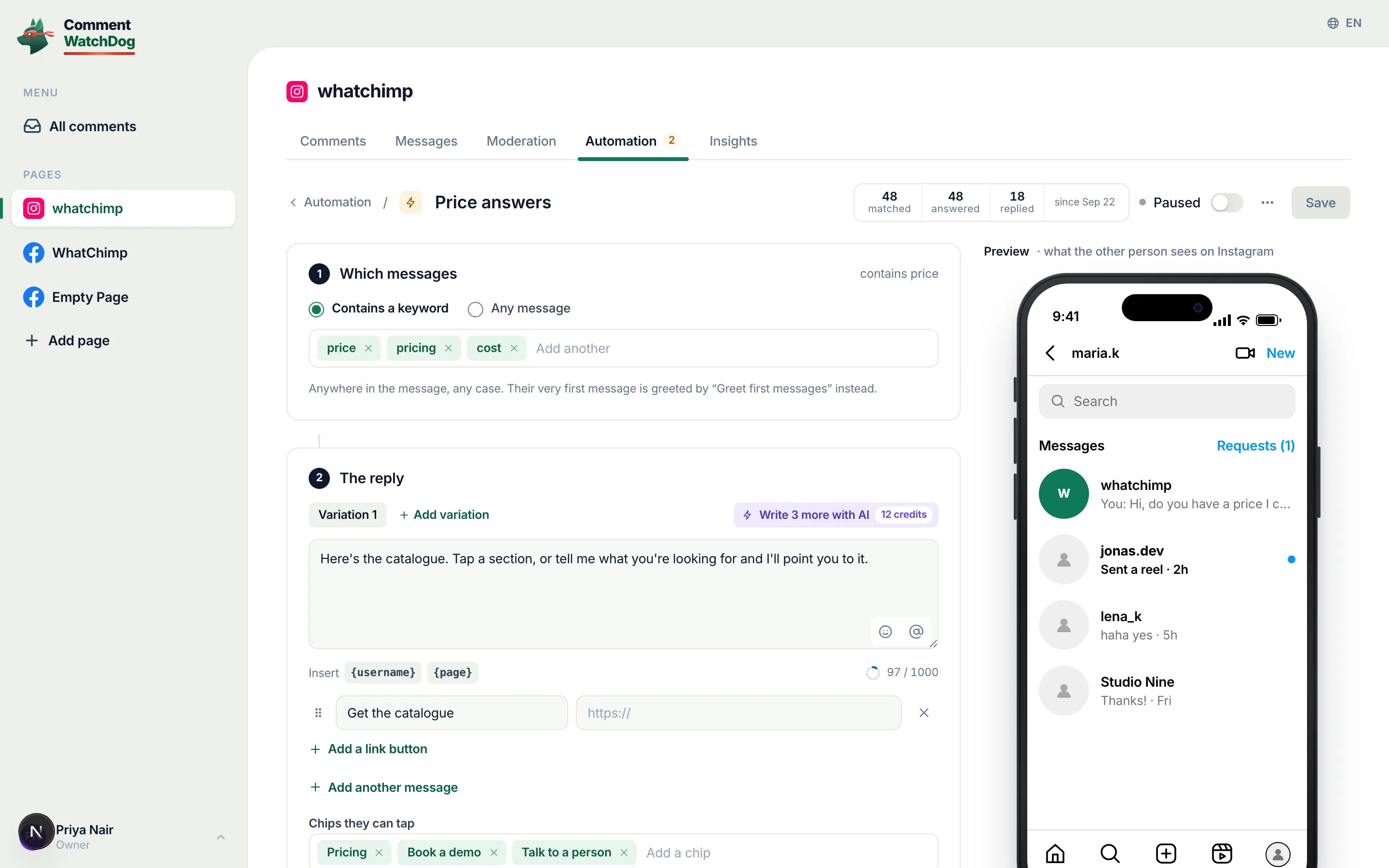Open the Comments tab
This screenshot has width=1389, height=868.
point(333,141)
